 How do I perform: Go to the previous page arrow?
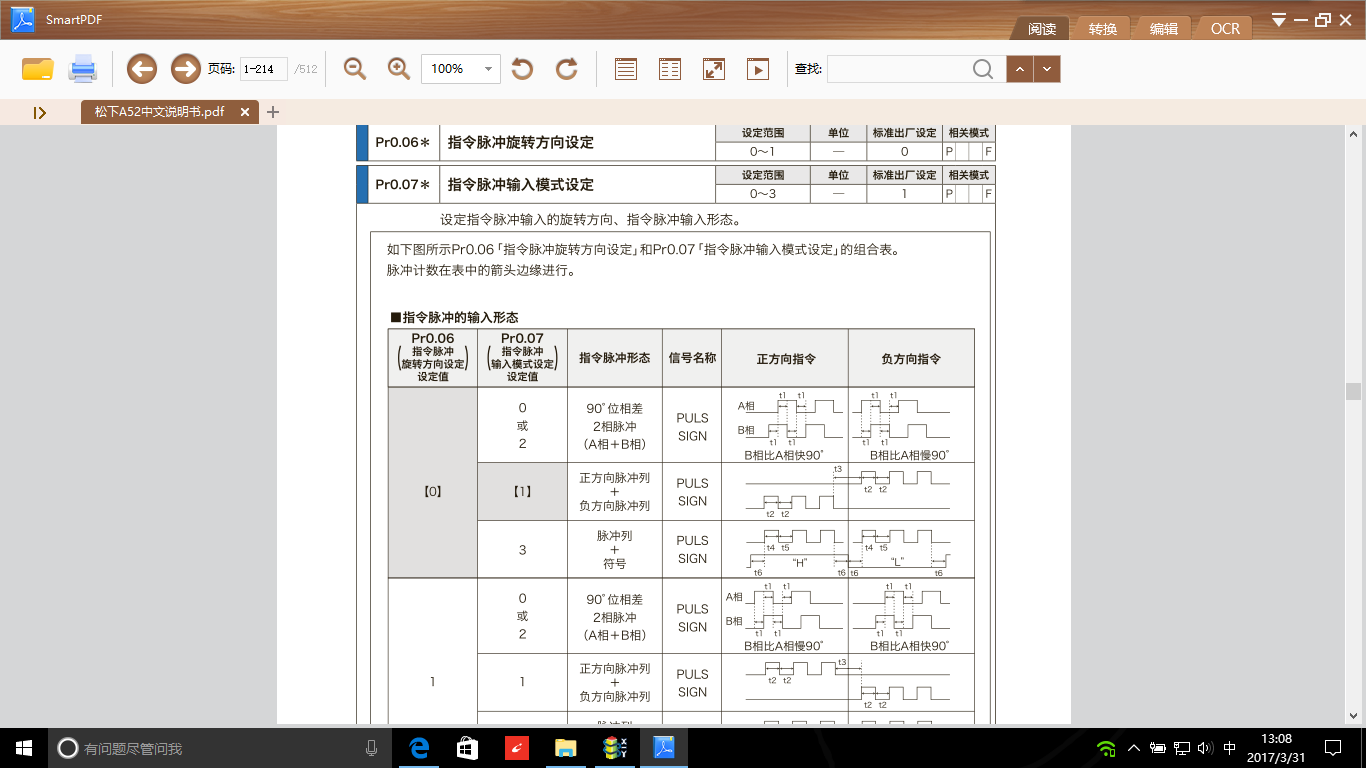[x=142, y=69]
